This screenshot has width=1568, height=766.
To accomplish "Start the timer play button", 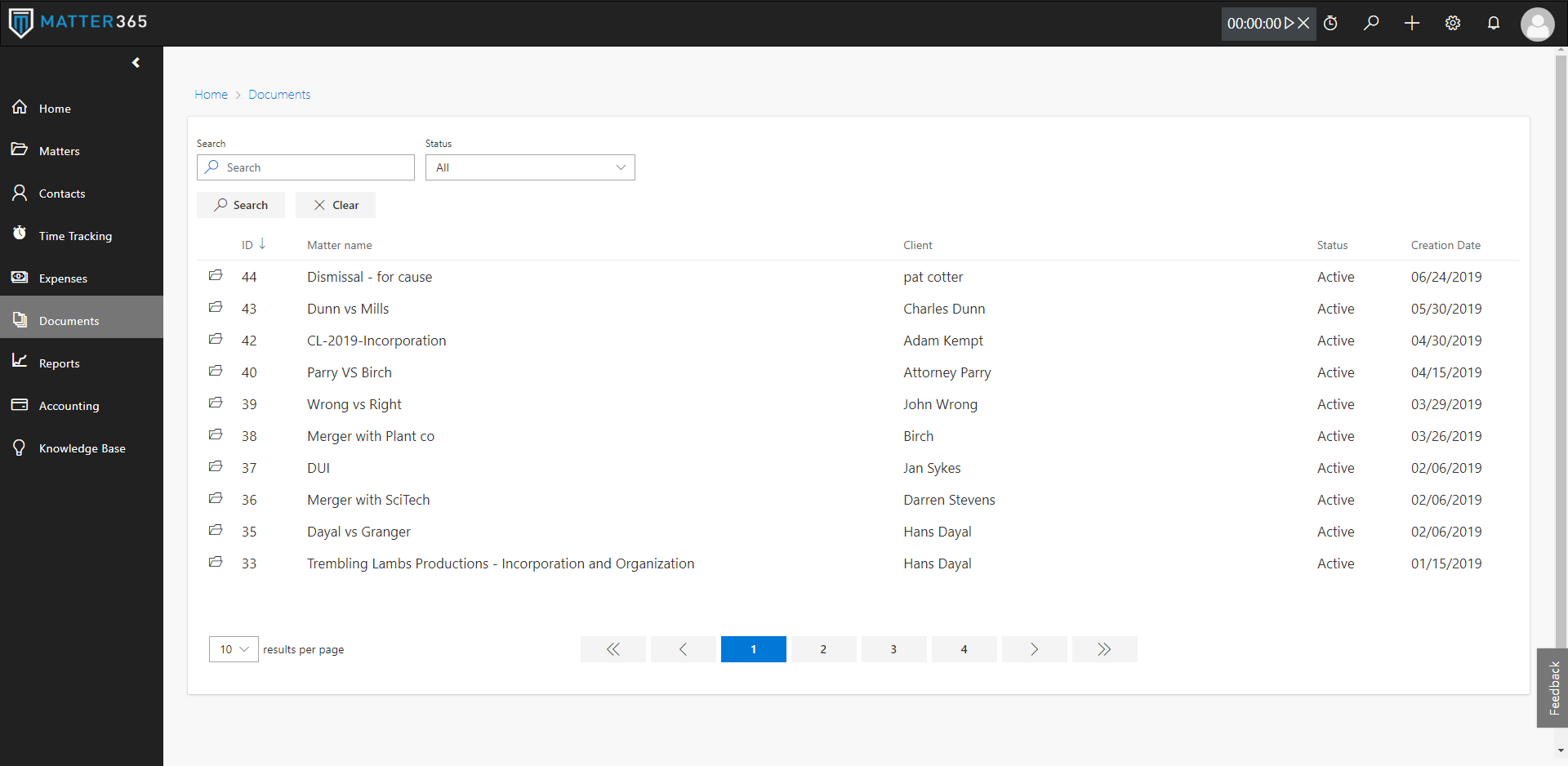I will (x=1289, y=23).
